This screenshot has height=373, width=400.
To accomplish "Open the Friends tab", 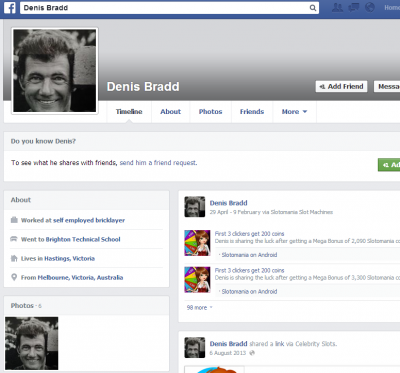I will point(252,112).
